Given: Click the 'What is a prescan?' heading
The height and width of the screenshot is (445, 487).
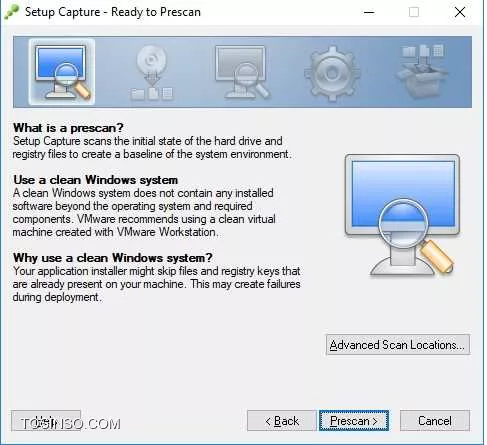Looking at the screenshot, I should pos(68,128).
